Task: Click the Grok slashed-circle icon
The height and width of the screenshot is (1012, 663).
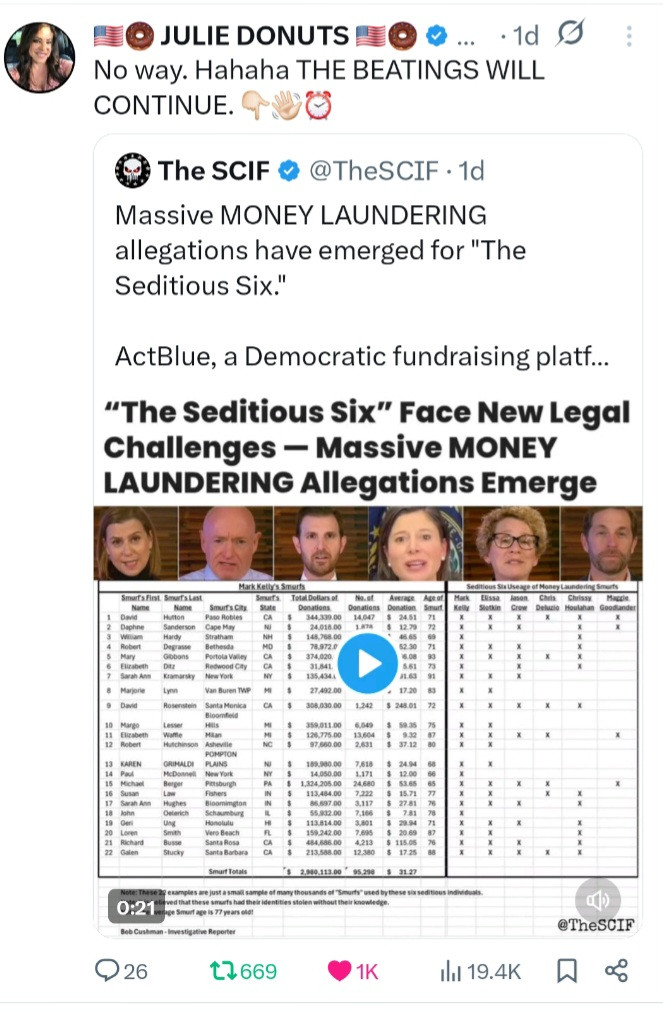Action: click(570, 34)
